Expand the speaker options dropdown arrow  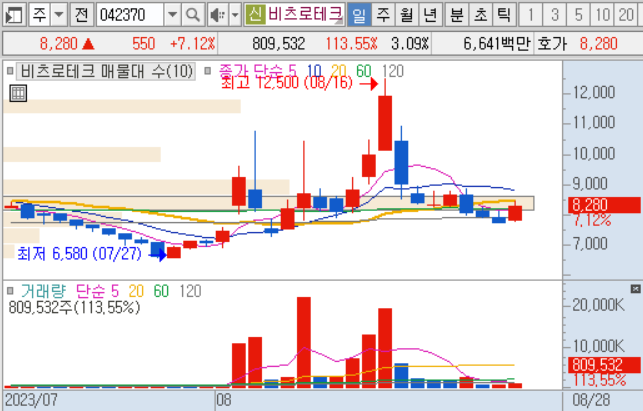click(x=235, y=15)
